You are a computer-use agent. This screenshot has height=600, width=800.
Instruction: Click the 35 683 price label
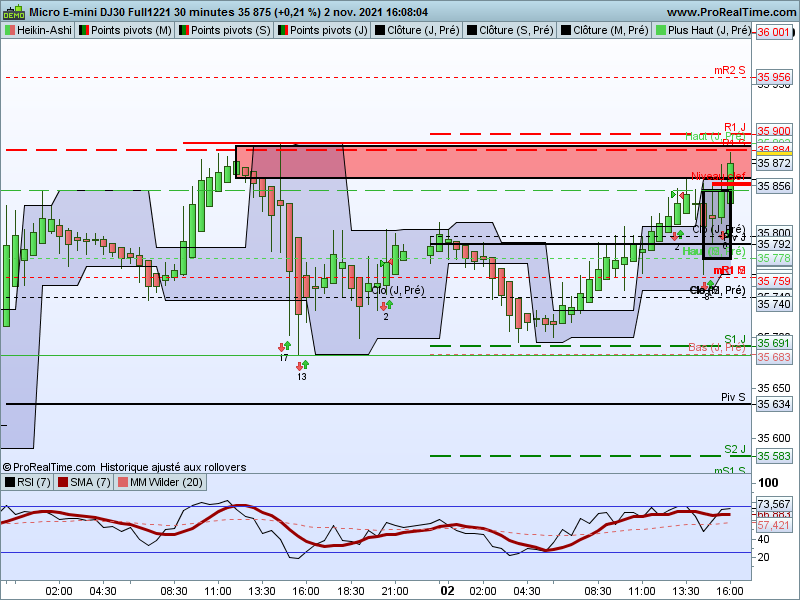click(773, 357)
